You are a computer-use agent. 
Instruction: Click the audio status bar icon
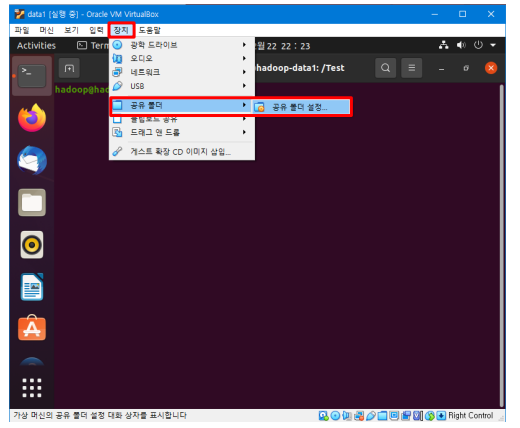coord(347,416)
